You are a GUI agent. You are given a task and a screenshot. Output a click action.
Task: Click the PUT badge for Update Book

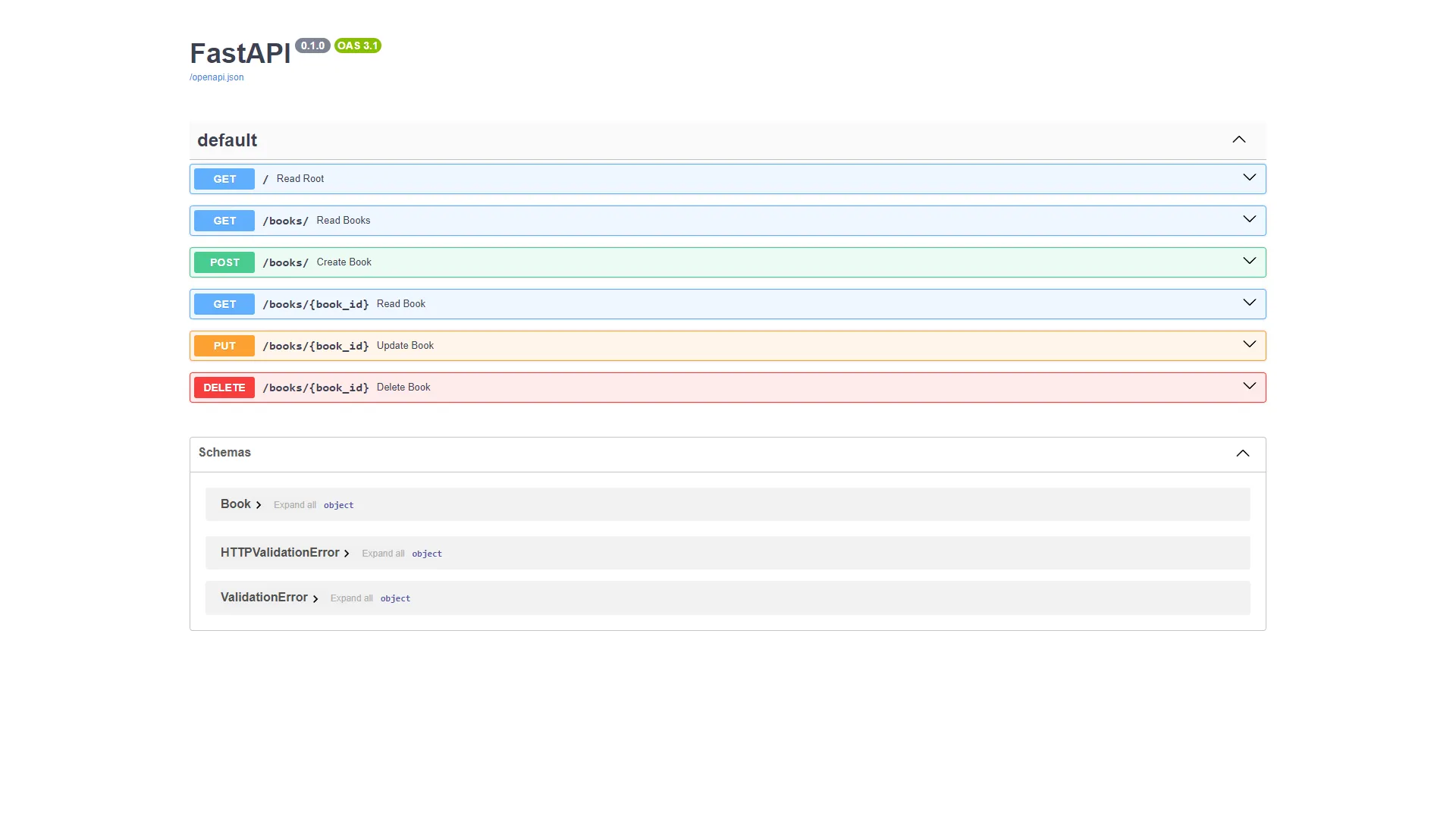coord(224,346)
